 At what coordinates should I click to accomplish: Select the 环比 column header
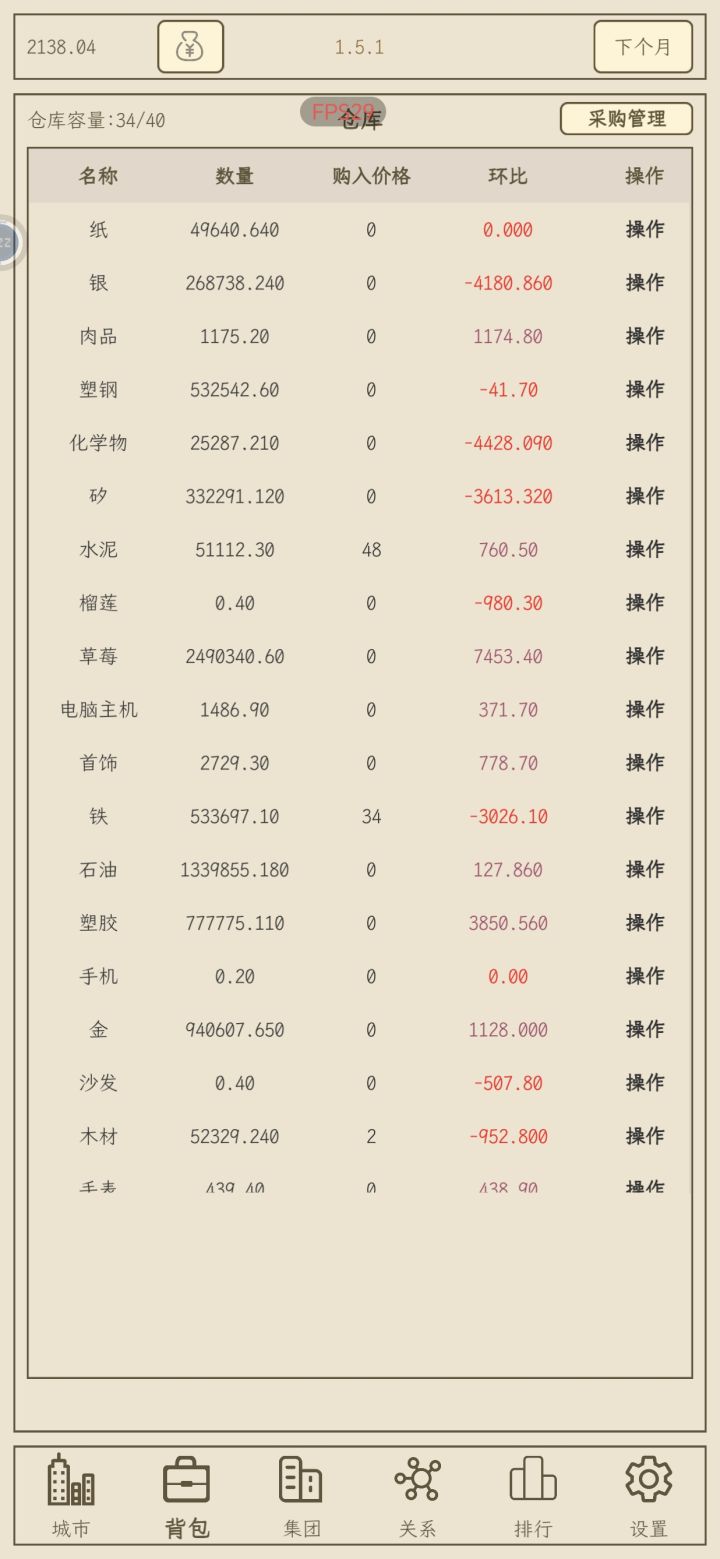coord(508,176)
